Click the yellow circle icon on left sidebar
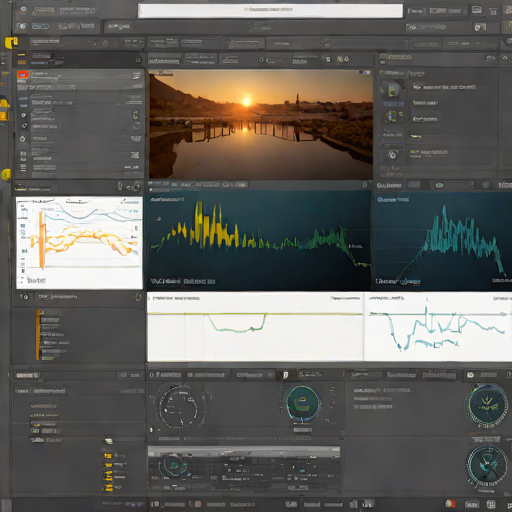The width and height of the screenshot is (512, 512). pos(6,174)
